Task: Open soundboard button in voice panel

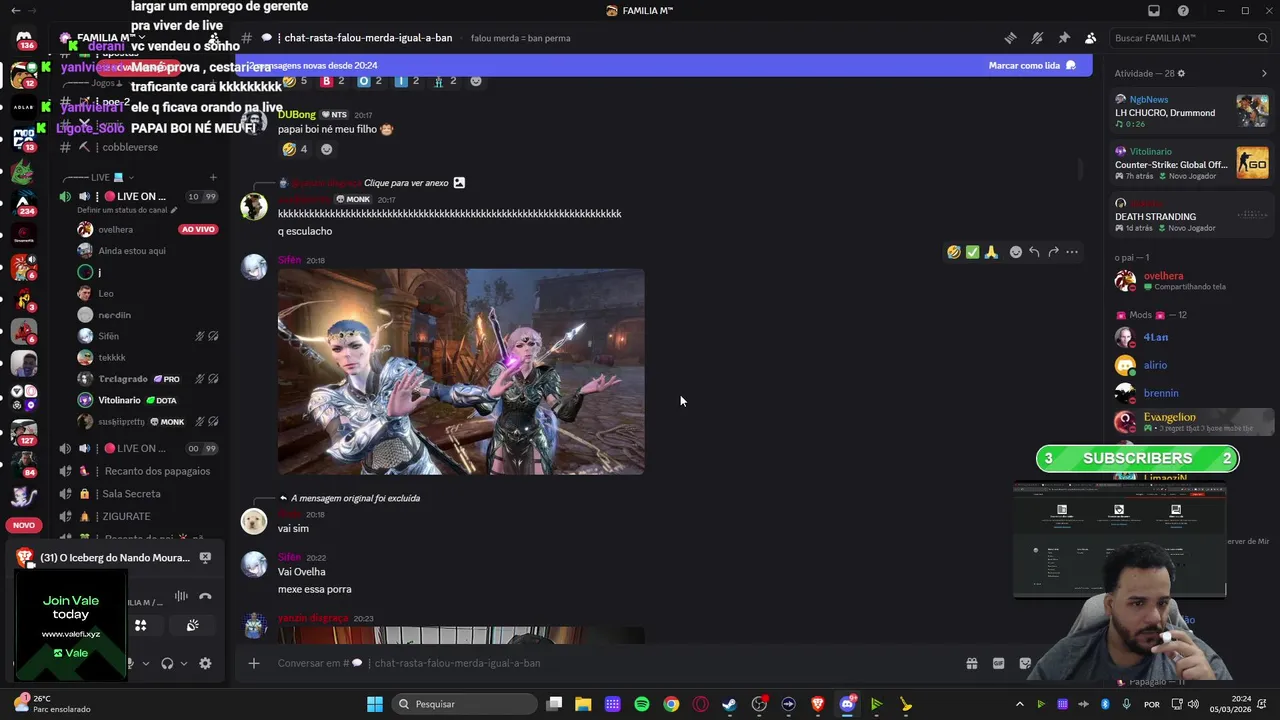Action: (192, 625)
